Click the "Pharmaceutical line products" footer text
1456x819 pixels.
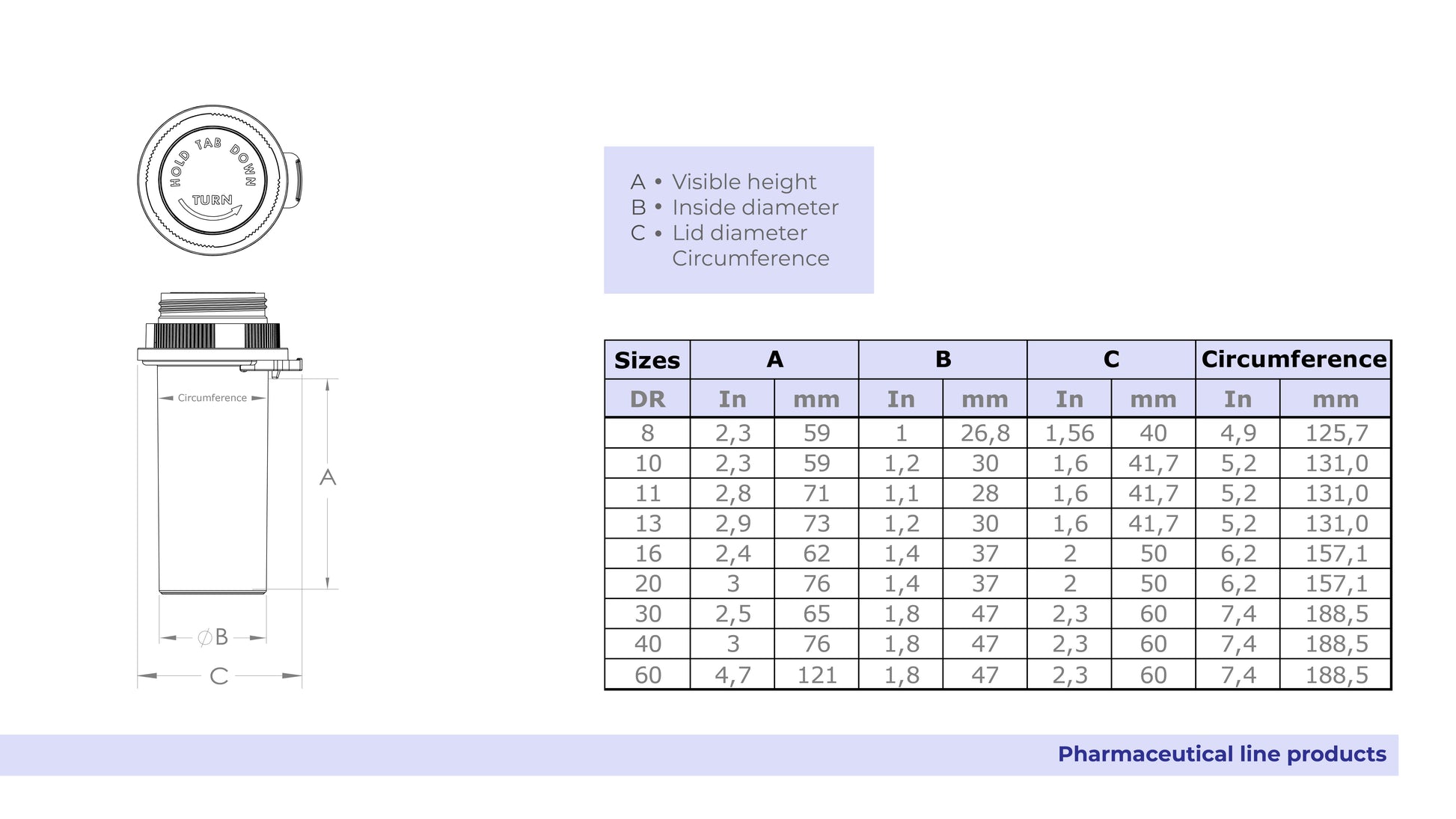click(1222, 754)
